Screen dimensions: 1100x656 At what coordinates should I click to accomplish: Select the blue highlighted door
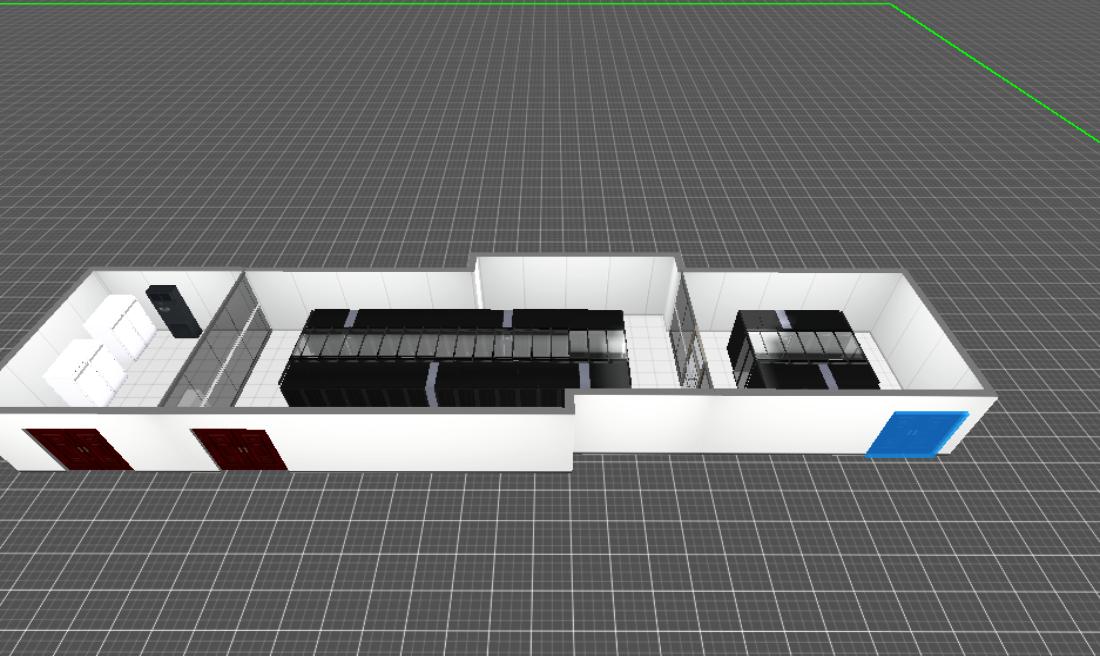click(x=915, y=435)
